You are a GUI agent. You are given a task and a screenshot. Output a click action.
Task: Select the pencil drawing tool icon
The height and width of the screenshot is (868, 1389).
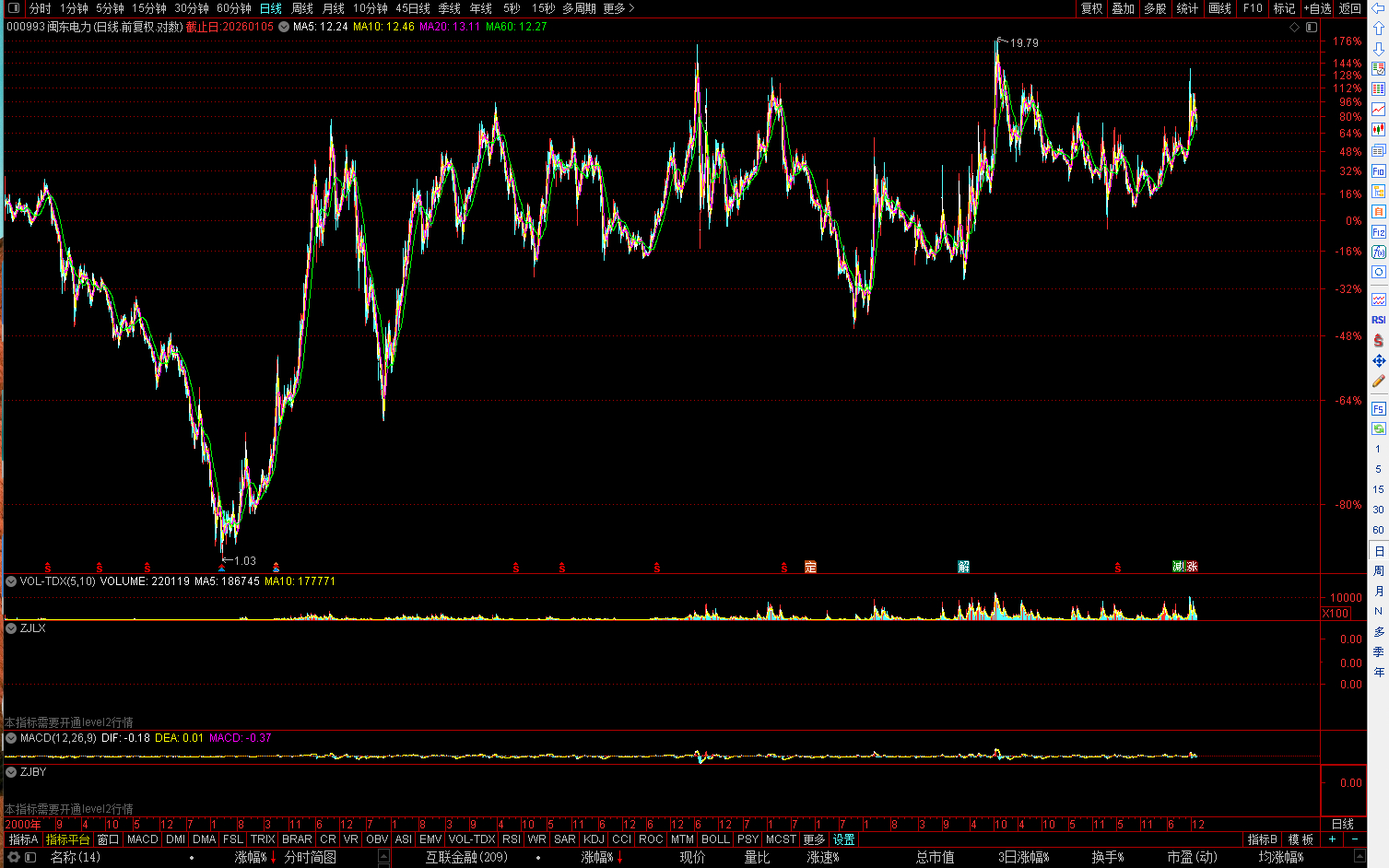[x=1378, y=381]
